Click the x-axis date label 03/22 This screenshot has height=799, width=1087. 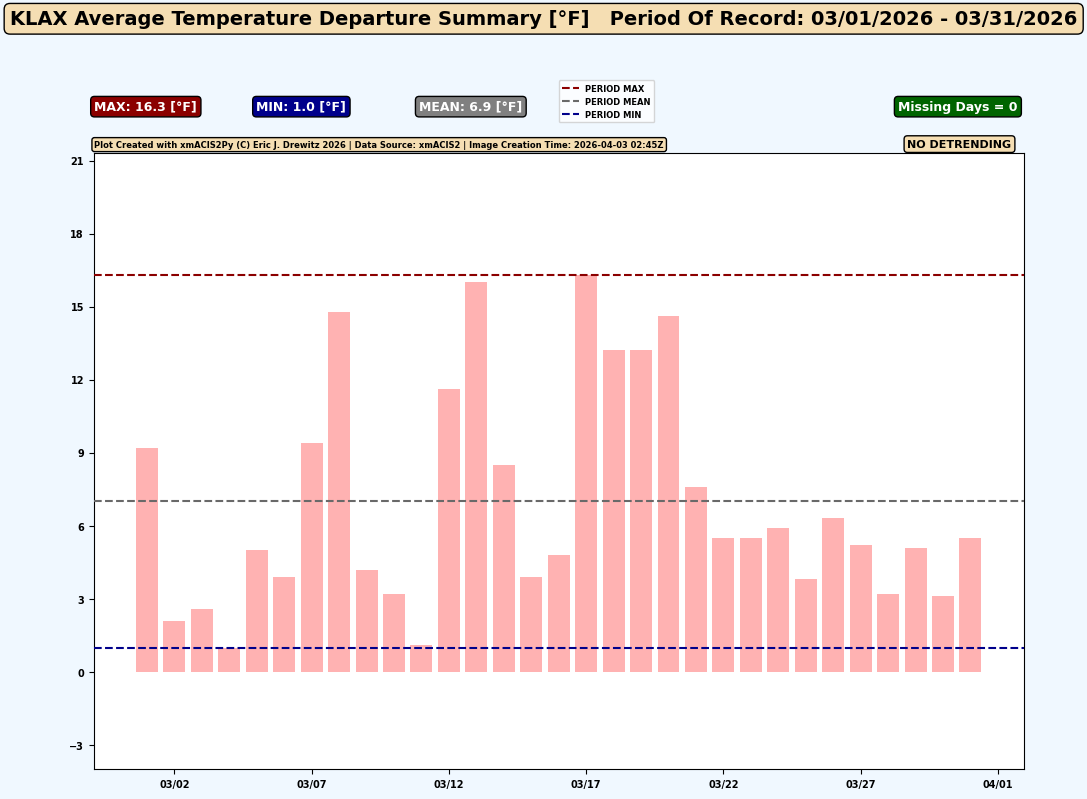pyautogui.click(x=723, y=784)
